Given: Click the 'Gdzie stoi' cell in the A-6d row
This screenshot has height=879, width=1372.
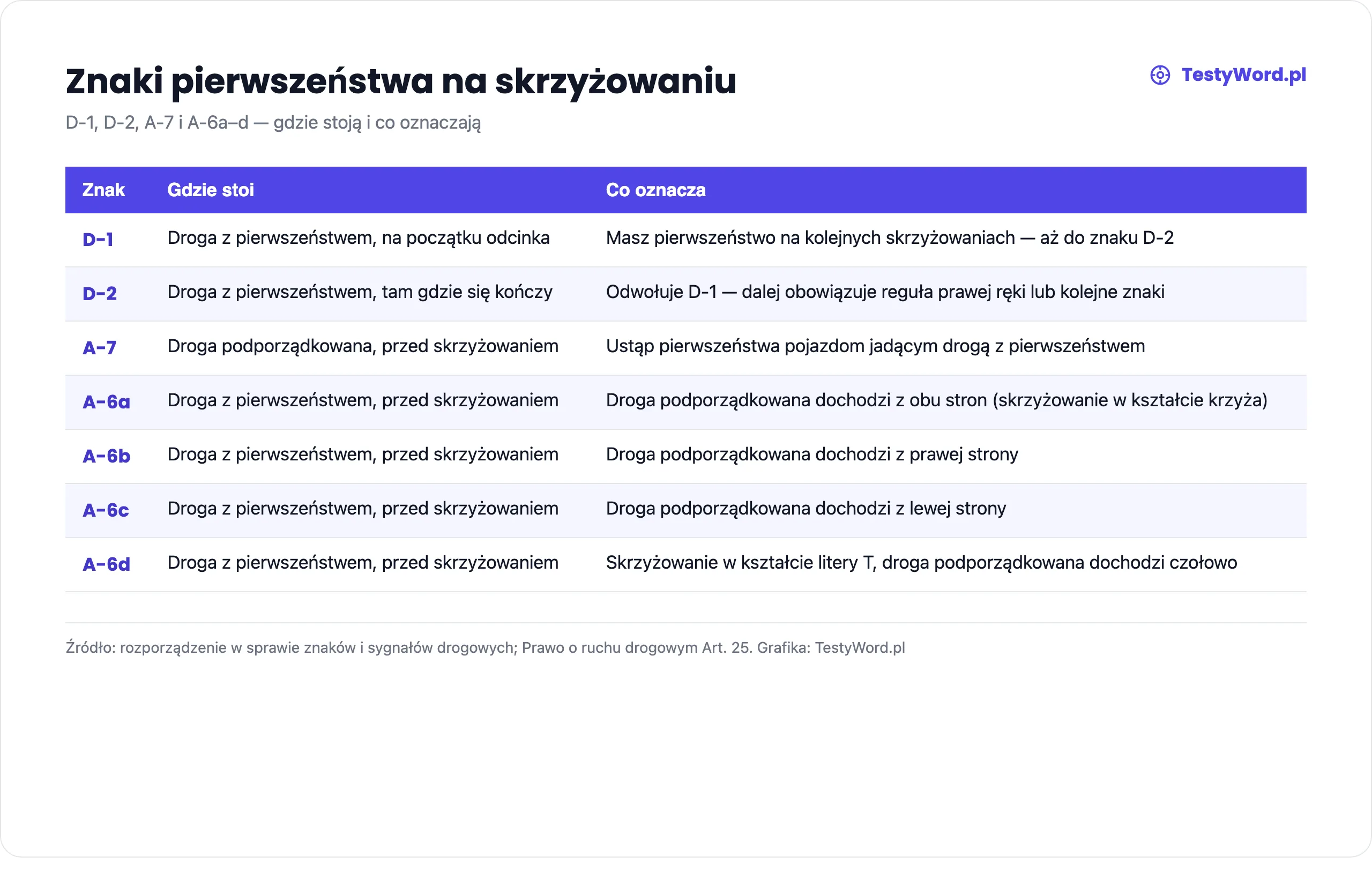Looking at the screenshot, I should pyautogui.click(x=363, y=563).
